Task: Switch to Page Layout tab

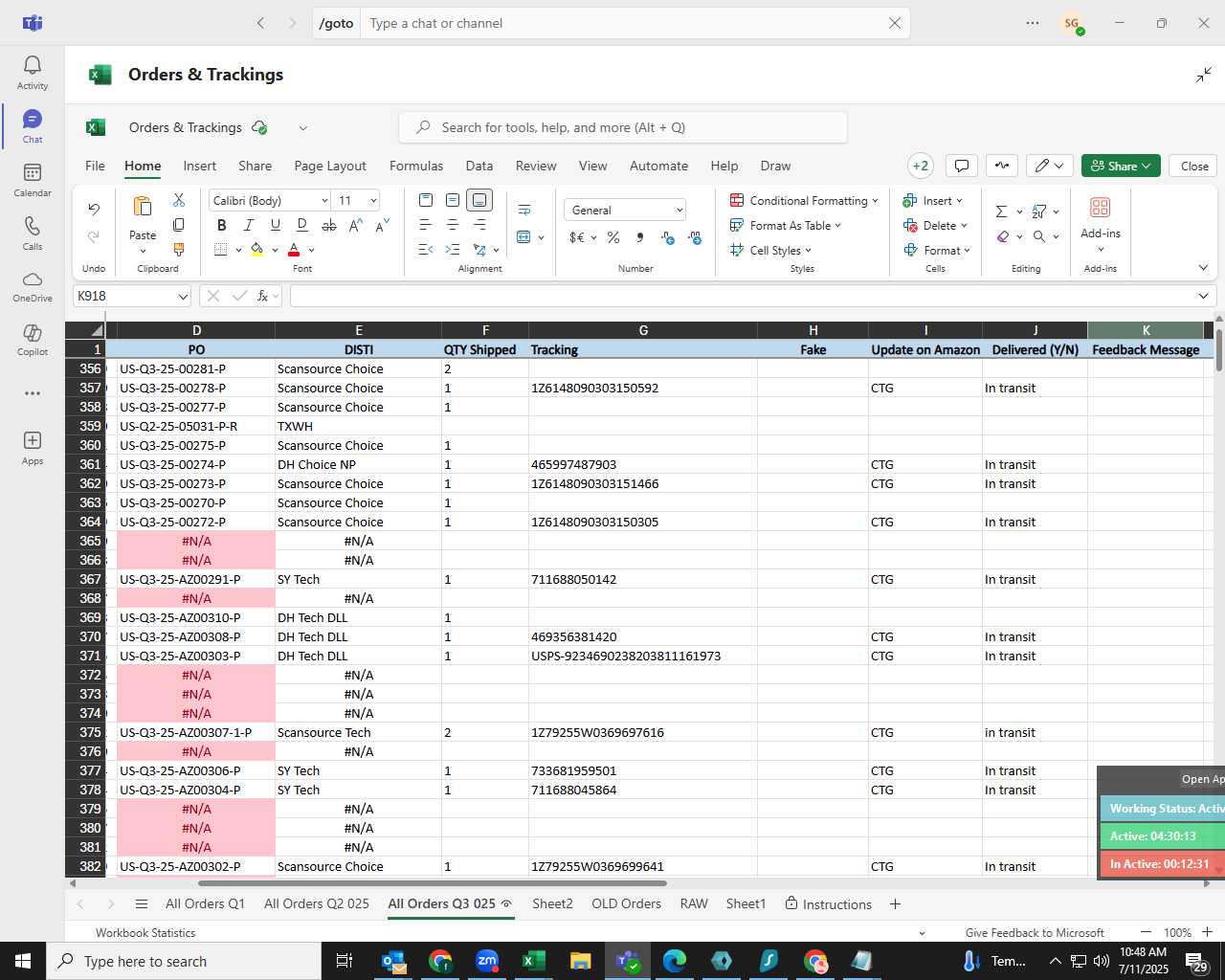Action: click(330, 166)
